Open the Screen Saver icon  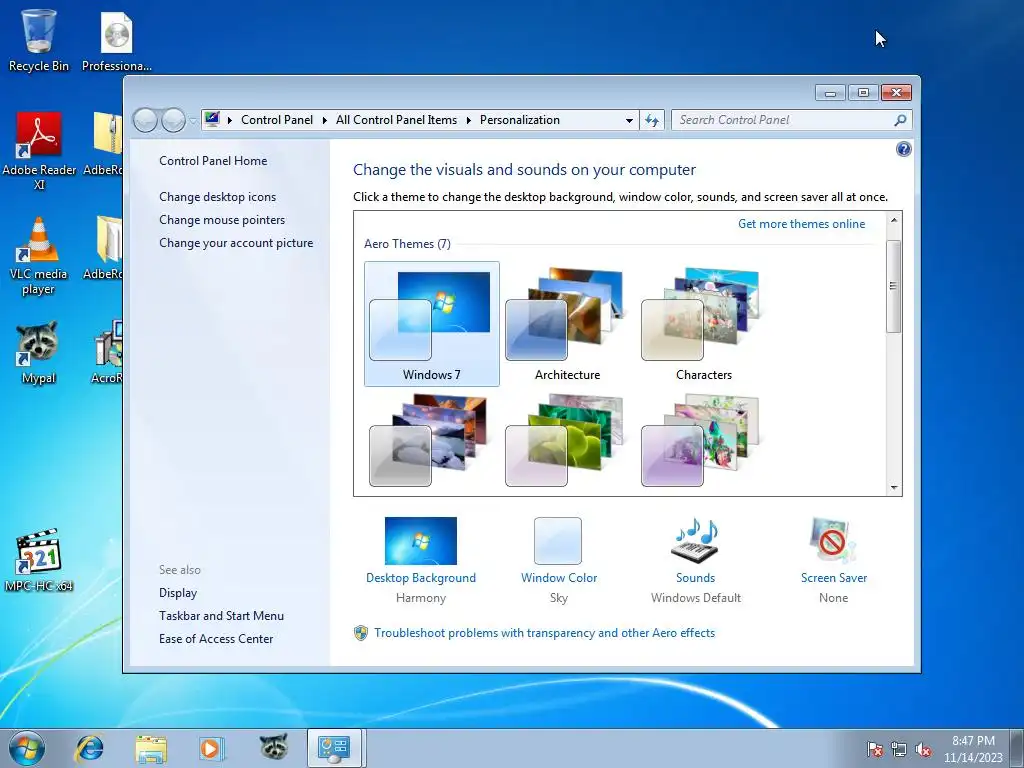tap(832, 541)
